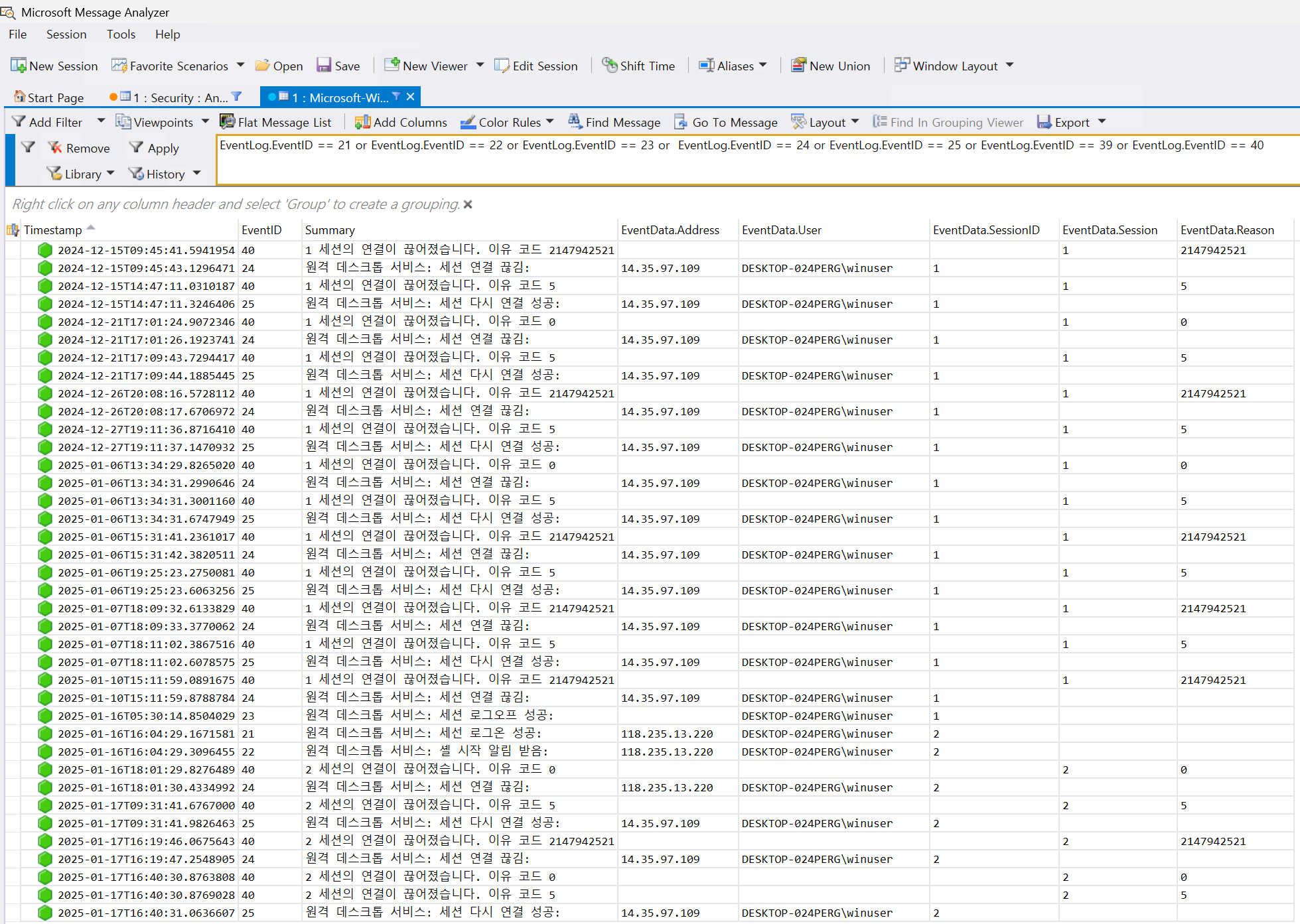Expand the Color Rules dropdown arrow
This screenshot has height=924, width=1300.
550,122
